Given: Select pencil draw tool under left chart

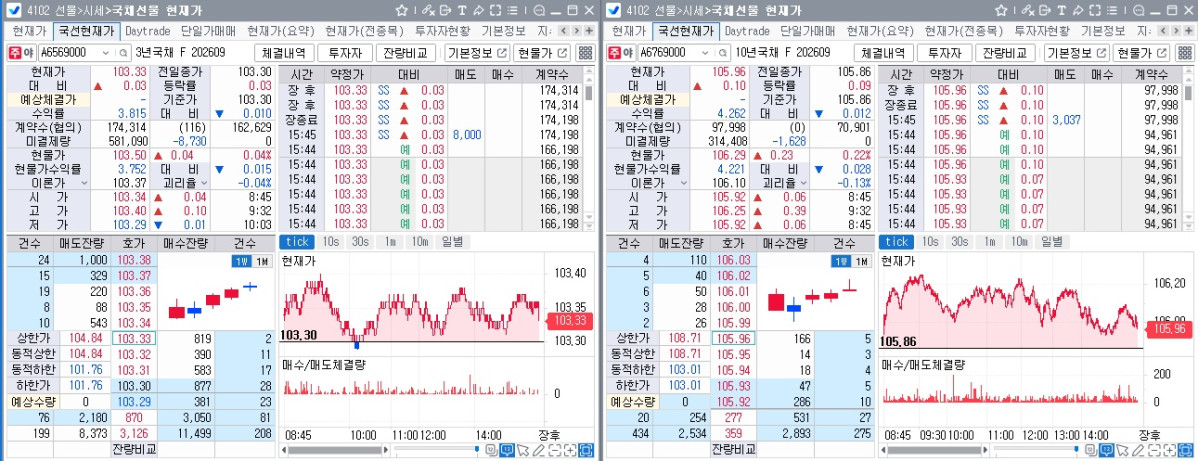Looking at the screenshot, I should click(x=539, y=450).
